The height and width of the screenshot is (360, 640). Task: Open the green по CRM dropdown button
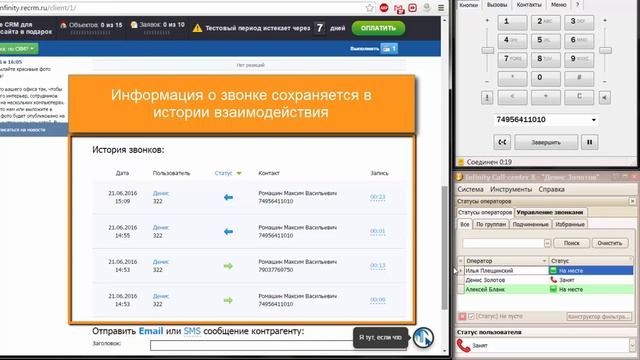pyautogui.click(x=18, y=49)
